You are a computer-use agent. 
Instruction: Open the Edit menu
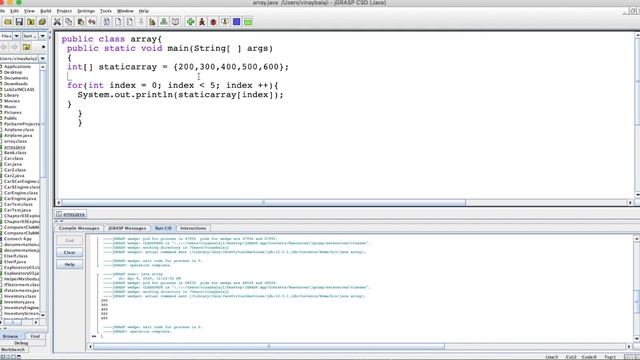(x=15, y=11)
